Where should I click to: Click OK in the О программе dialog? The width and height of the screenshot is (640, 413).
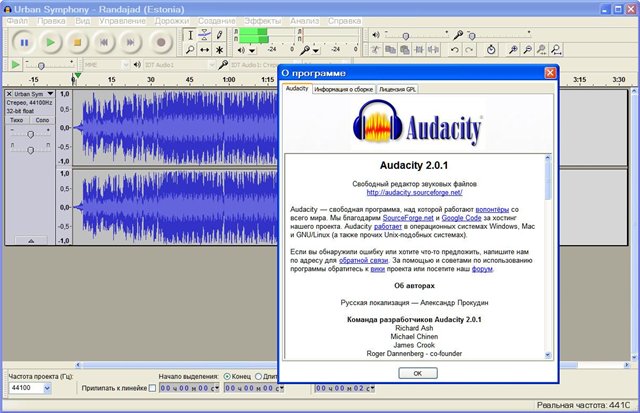click(x=417, y=372)
